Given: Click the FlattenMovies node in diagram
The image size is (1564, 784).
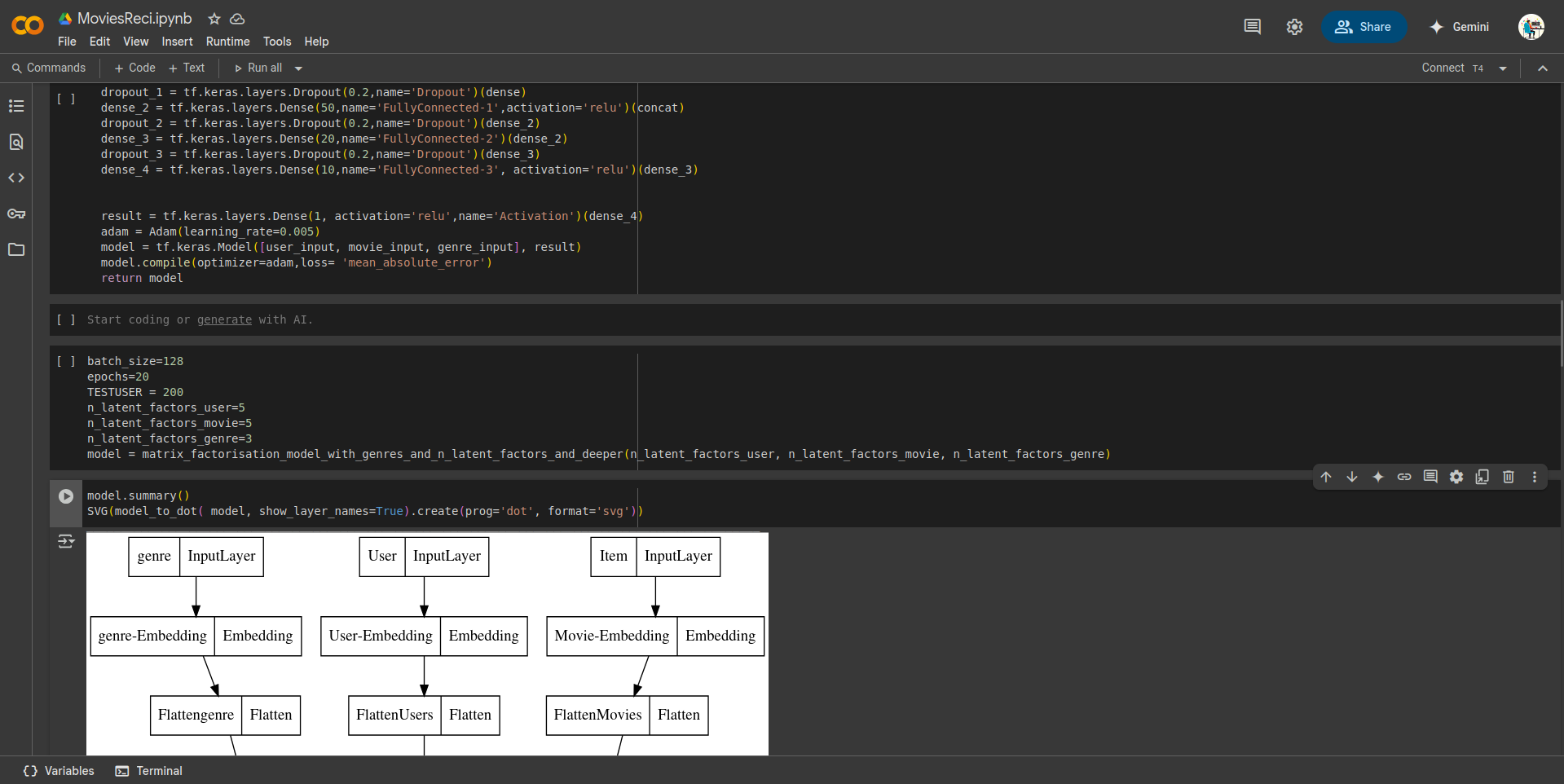Looking at the screenshot, I should 627,715.
